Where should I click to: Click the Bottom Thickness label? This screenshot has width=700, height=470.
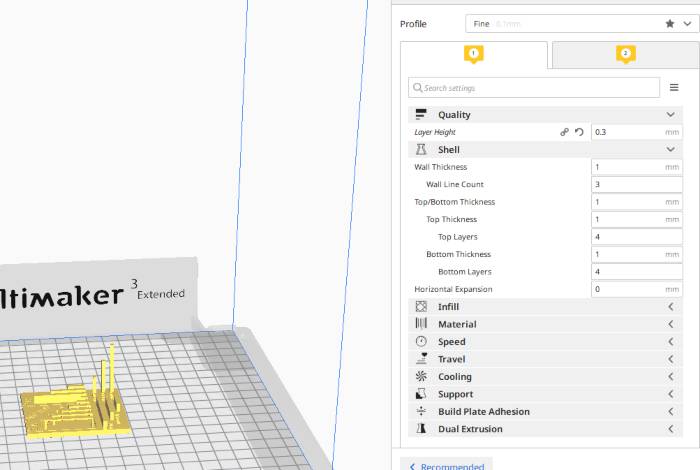click(458, 254)
